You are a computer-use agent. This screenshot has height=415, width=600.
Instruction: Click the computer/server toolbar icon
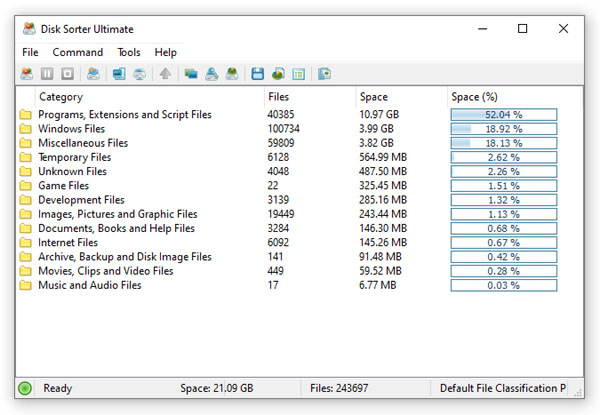click(x=119, y=73)
